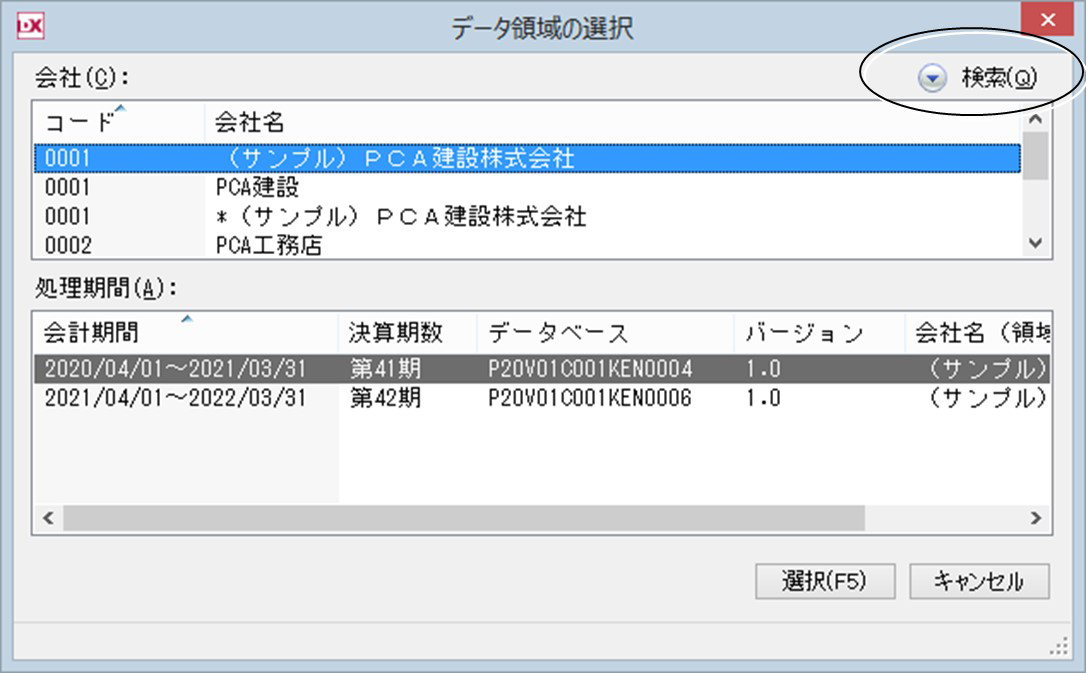Click version 1.0 in the 第42期 row
This screenshot has height=673, width=1089.
[x=763, y=398]
